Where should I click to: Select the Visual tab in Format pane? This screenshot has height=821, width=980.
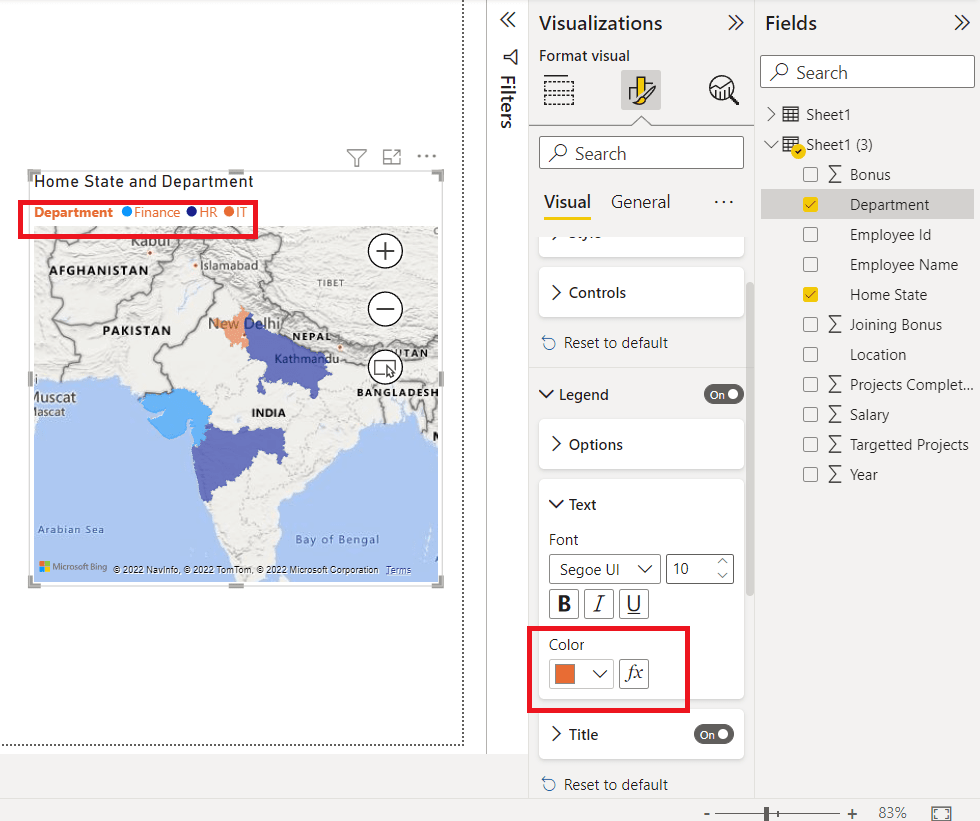pos(567,202)
